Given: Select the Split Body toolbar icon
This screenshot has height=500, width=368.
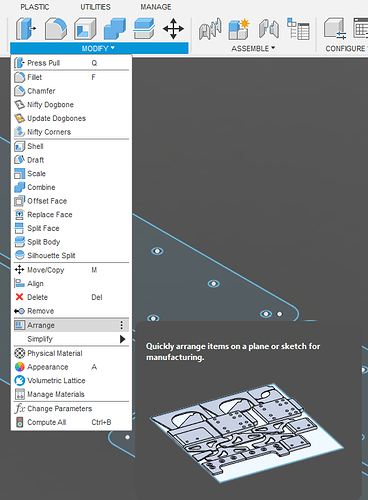Looking at the screenshot, I should (x=144, y=29).
